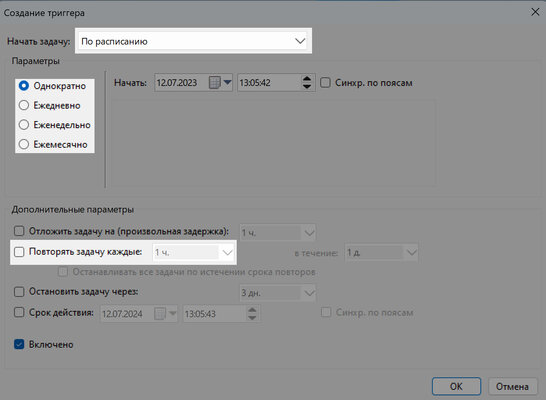Click the start time field 13:05:42
Viewport: 546px width, 400px height.
point(269,83)
